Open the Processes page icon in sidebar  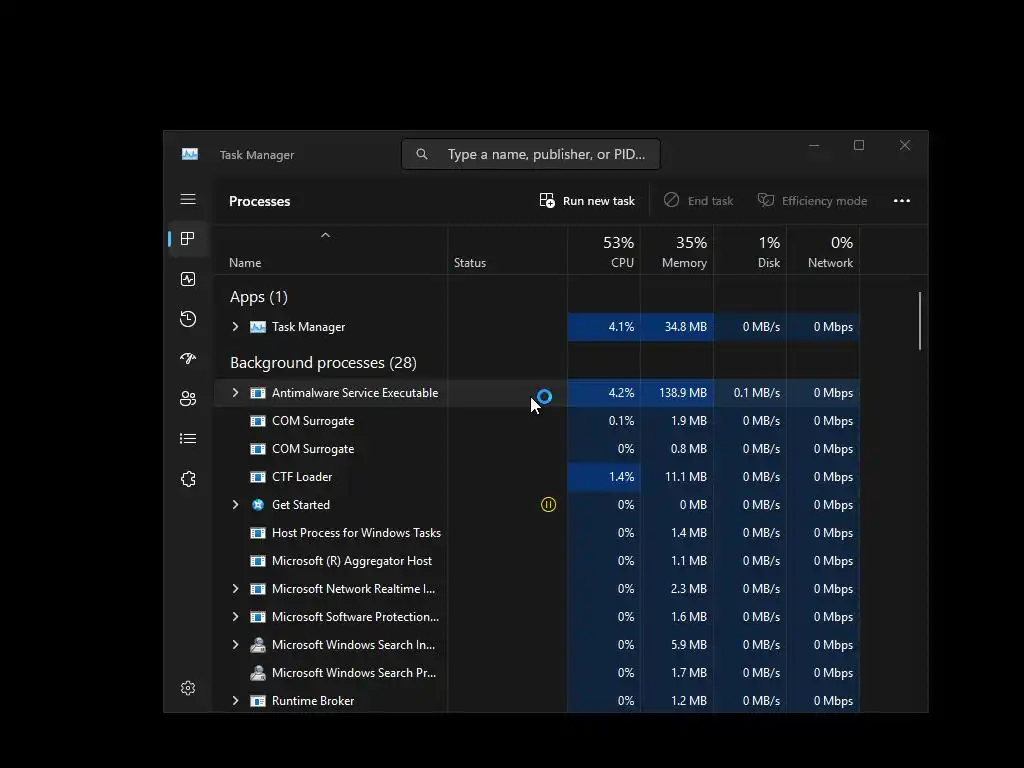coord(188,239)
